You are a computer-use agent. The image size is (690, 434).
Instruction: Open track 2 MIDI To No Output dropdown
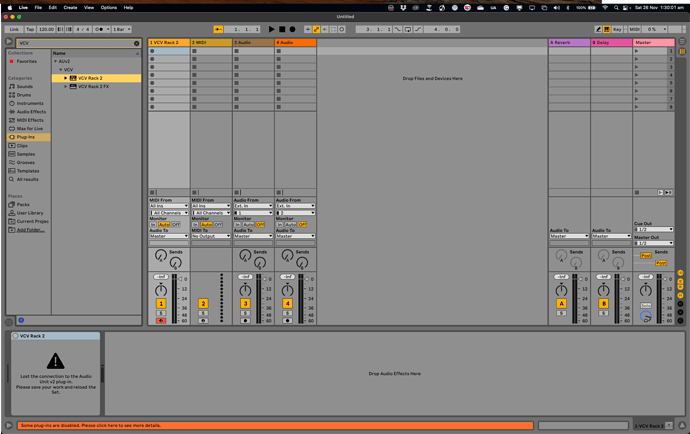(211, 236)
